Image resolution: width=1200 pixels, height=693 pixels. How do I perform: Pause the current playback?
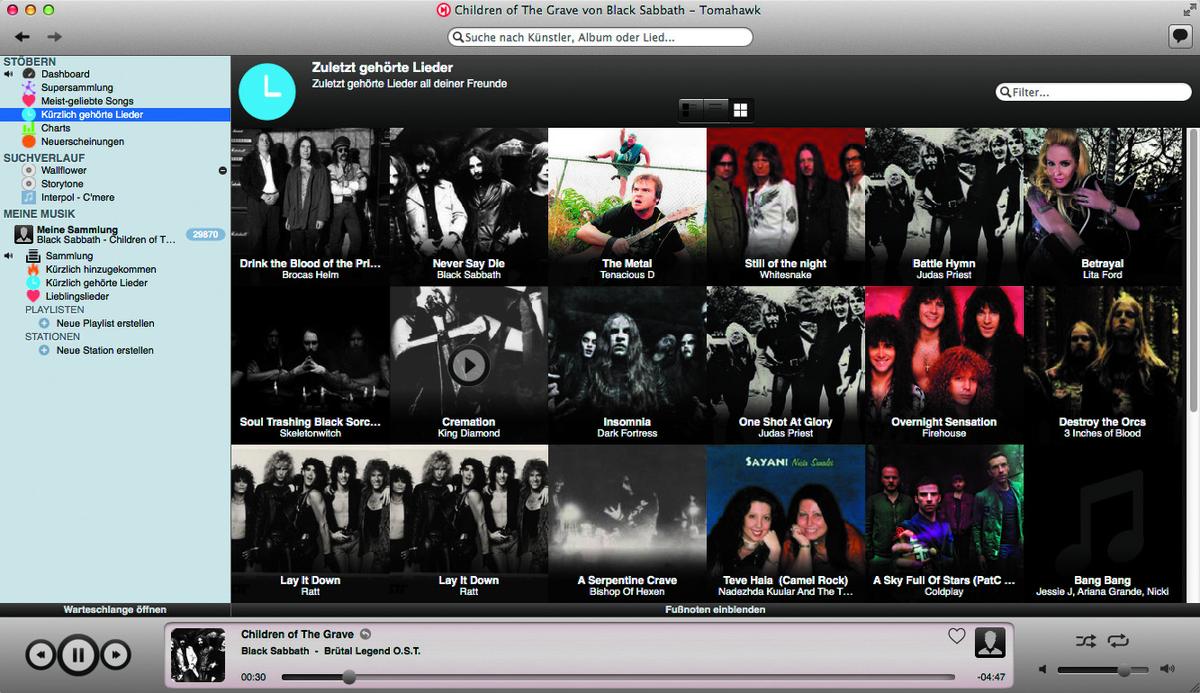[78, 656]
